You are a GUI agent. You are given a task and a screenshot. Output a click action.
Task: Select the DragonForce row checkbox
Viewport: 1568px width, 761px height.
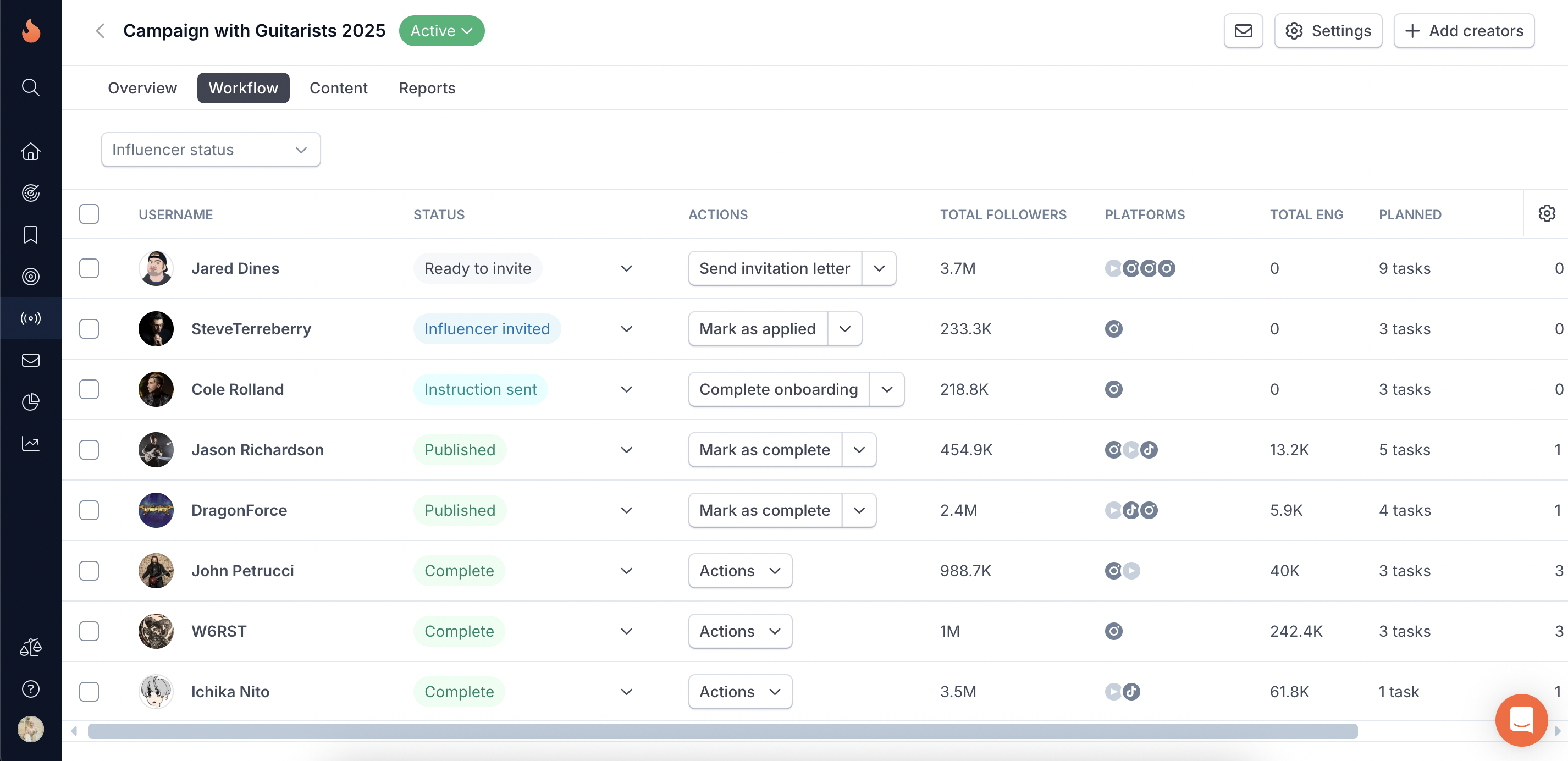pos(89,510)
